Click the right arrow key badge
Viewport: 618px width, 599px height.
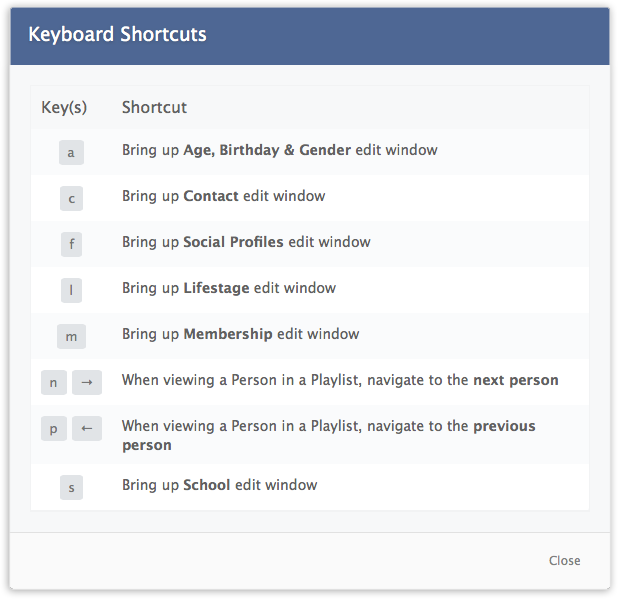click(87, 382)
